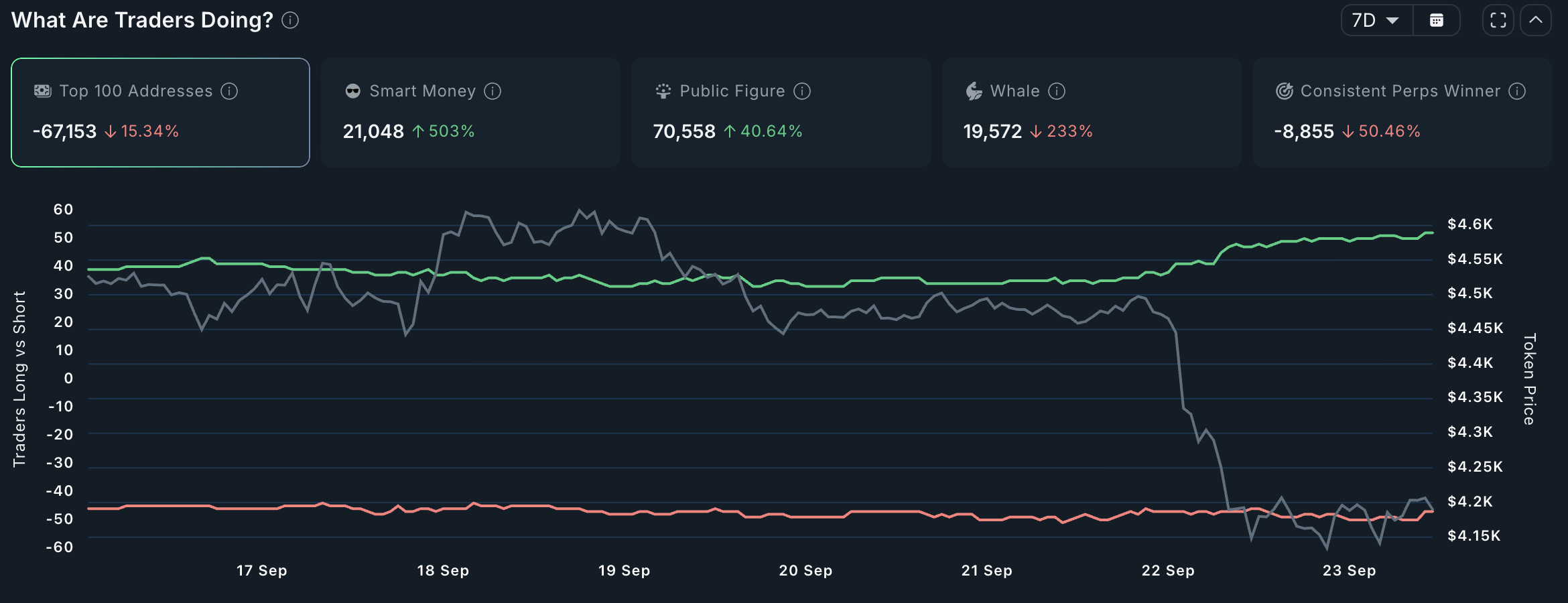1568x603 pixels.
Task: Click the info icon on Consistent Perps Winner card
Action: (x=1518, y=91)
